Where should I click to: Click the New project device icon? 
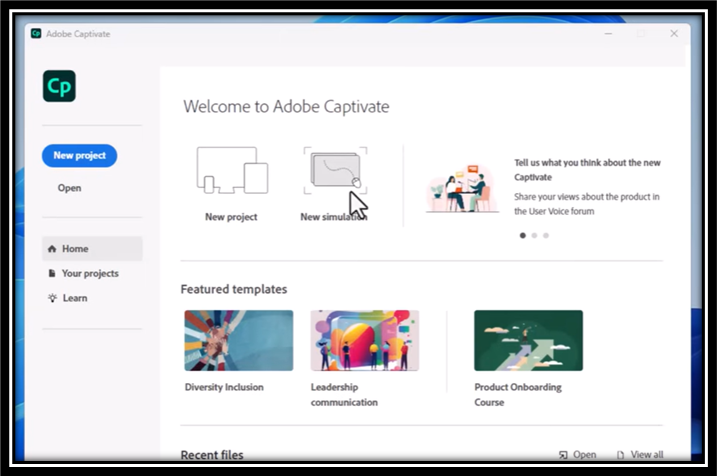[231, 170]
